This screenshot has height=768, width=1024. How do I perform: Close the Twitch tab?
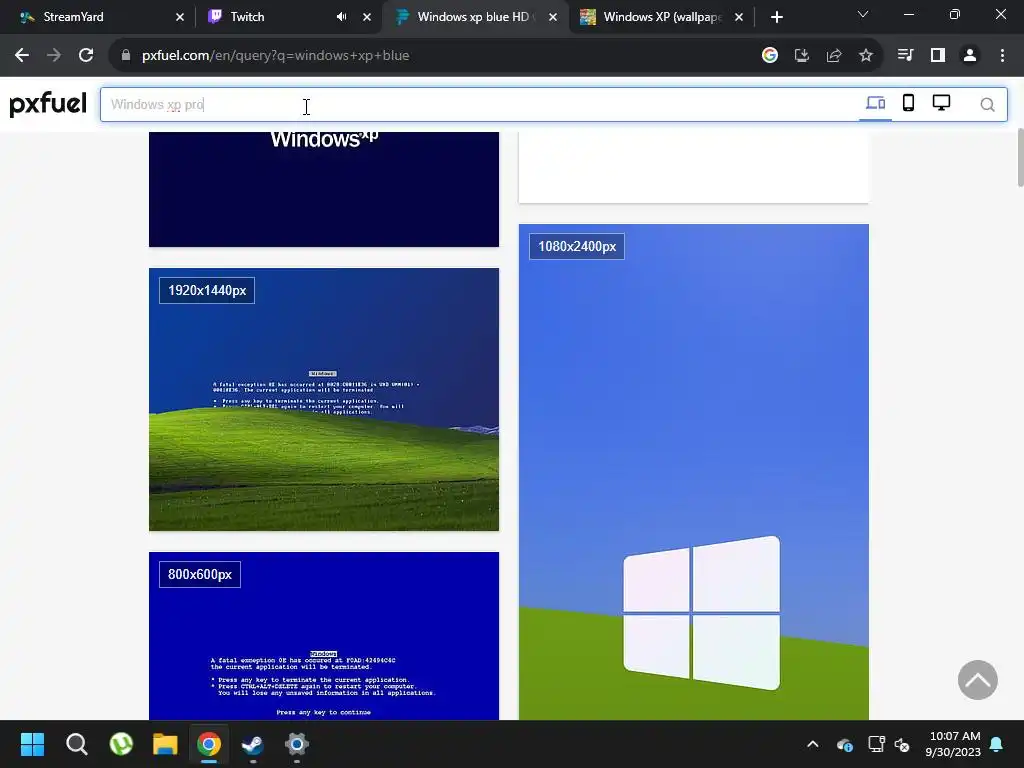pos(366,17)
